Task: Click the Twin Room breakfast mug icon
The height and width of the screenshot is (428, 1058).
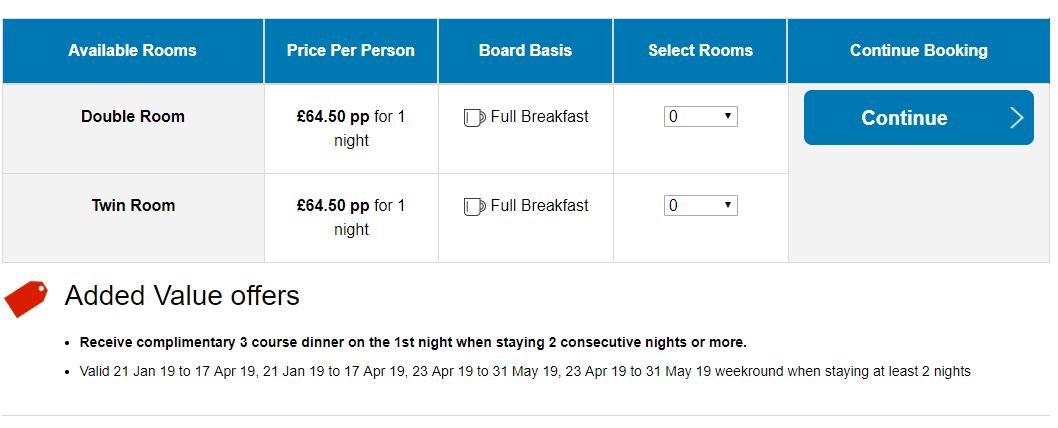Action: click(x=474, y=207)
